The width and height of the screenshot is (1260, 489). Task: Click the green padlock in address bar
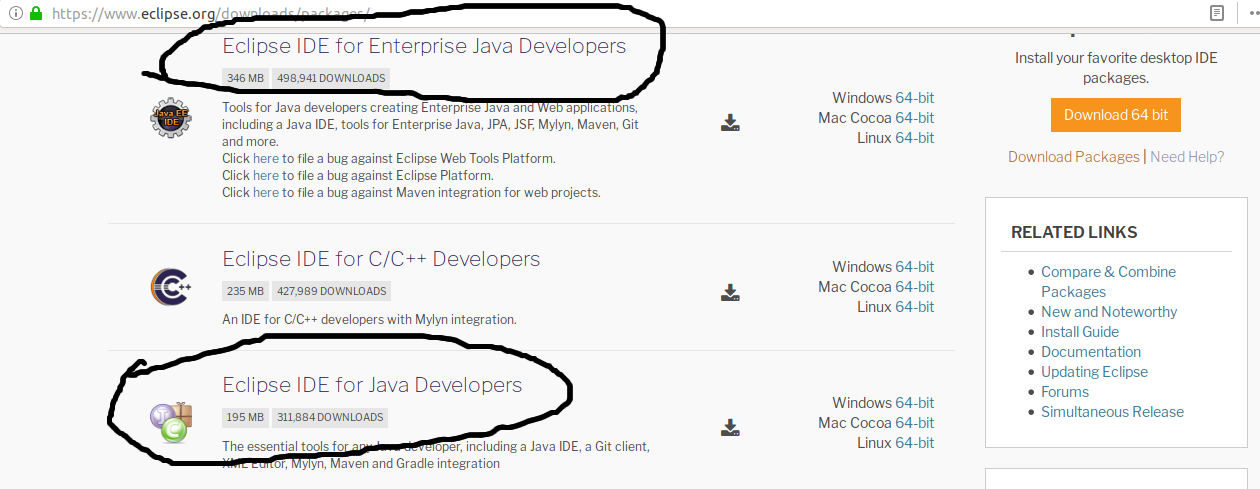point(36,13)
